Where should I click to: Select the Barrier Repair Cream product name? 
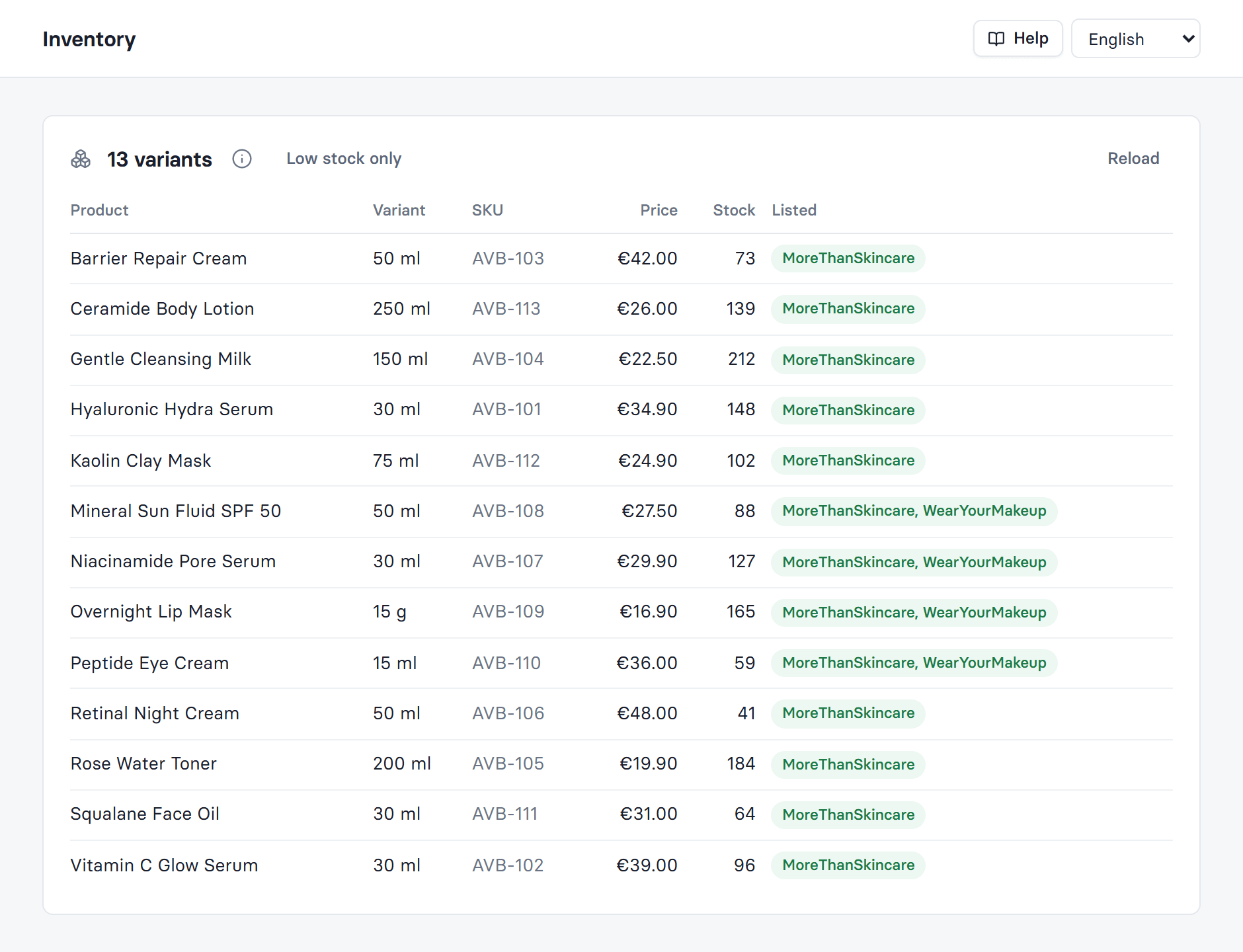click(x=159, y=258)
